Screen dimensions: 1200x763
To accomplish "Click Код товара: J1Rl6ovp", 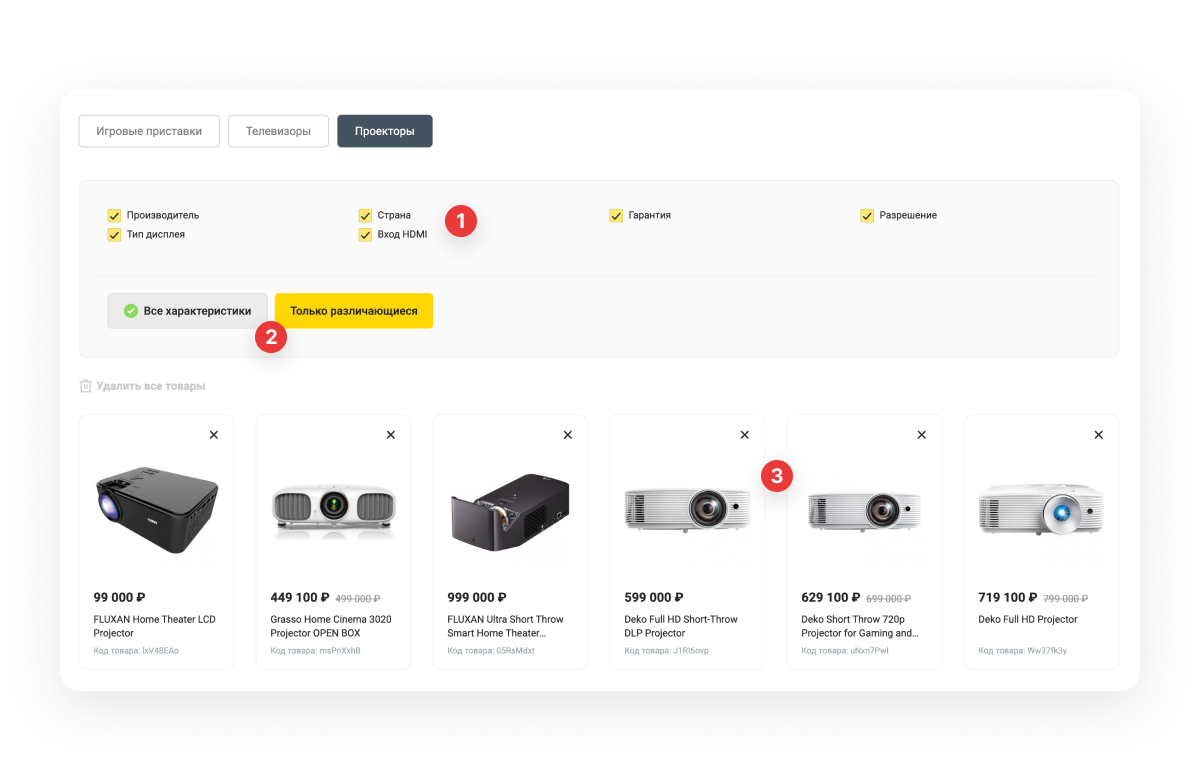I will click(x=666, y=651).
